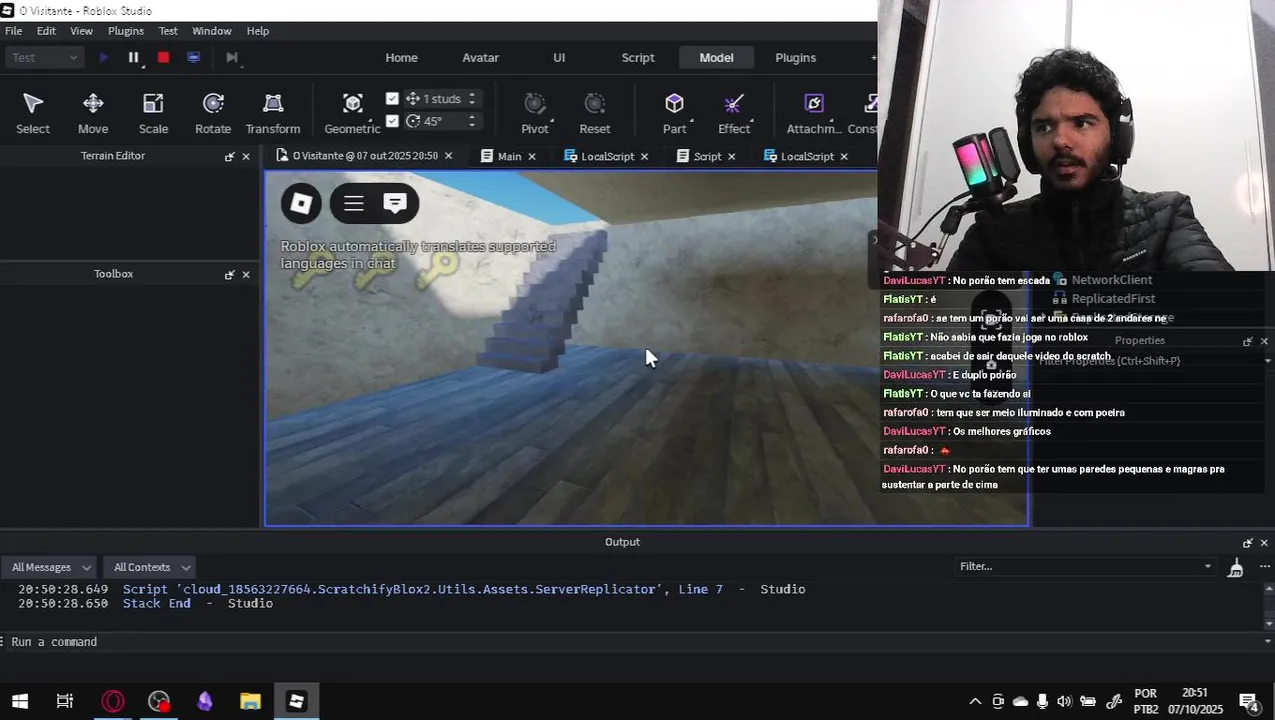Open the Window menu
This screenshot has height=720, width=1275.
(211, 31)
